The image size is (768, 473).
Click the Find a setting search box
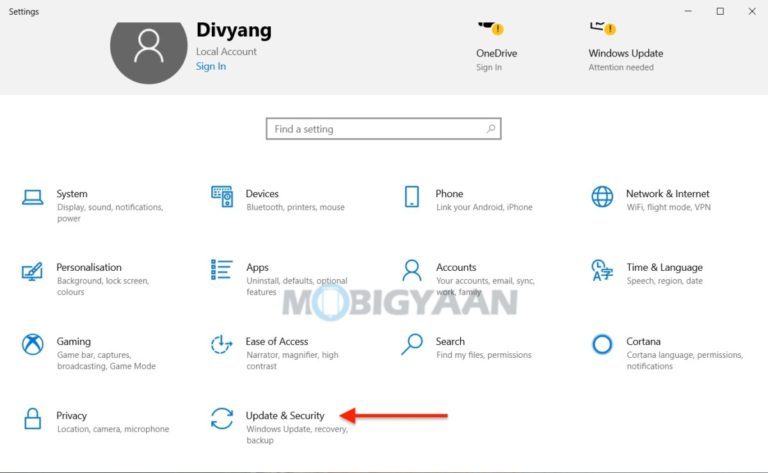pos(375,129)
